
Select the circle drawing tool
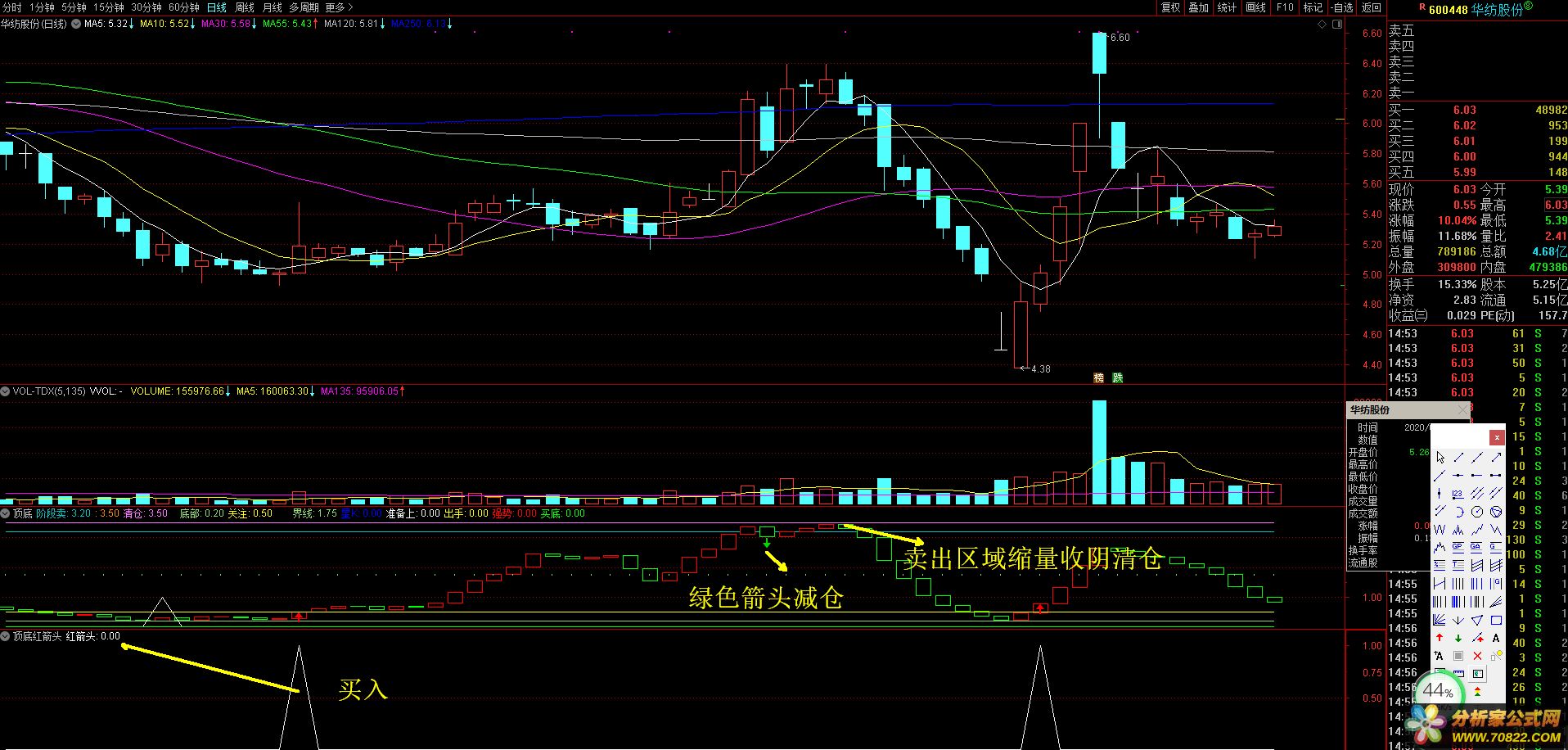pos(1477,512)
